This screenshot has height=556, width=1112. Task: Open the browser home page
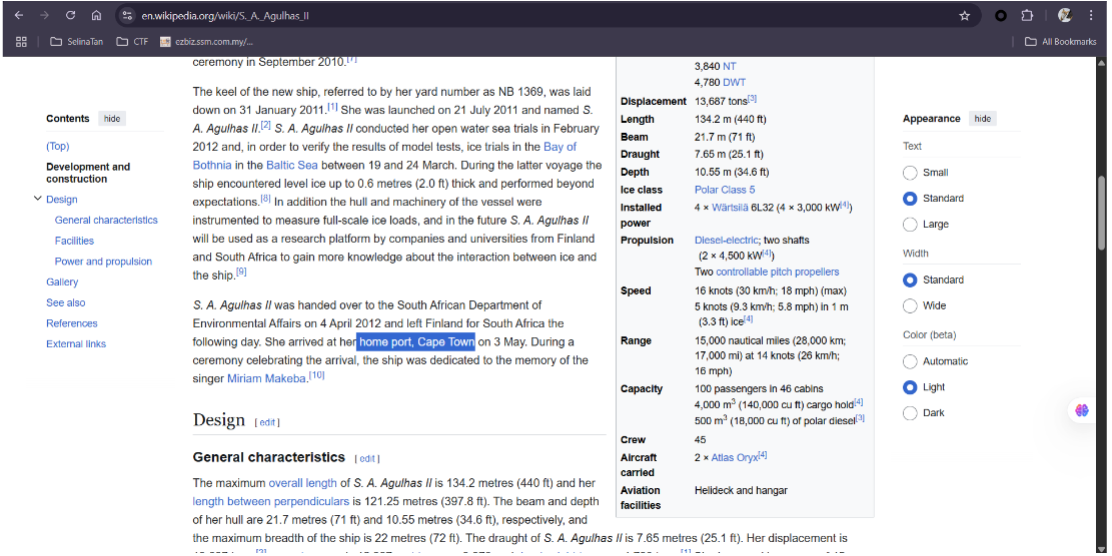click(96, 15)
